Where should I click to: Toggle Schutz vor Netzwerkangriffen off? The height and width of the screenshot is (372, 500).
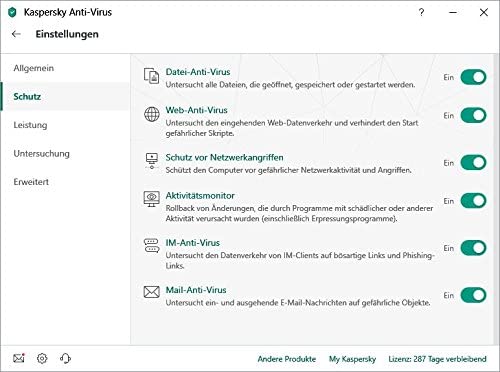pos(473,163)
